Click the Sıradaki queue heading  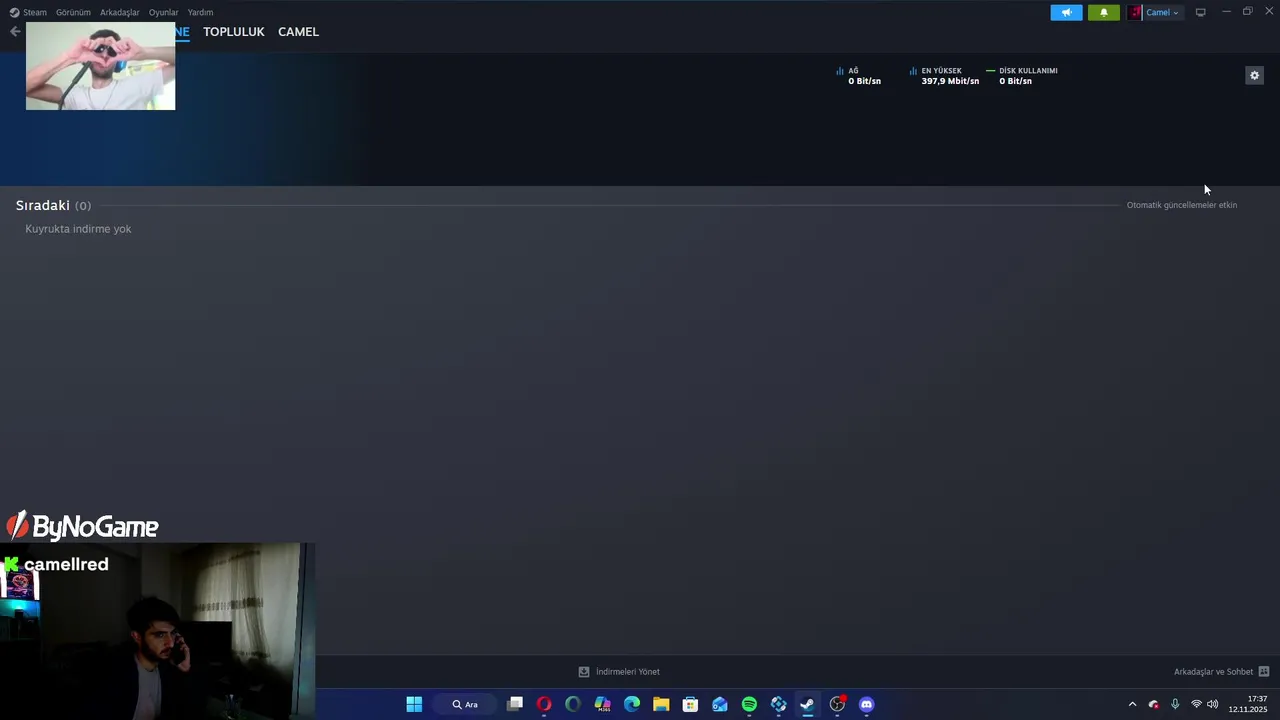coord(53,205)
